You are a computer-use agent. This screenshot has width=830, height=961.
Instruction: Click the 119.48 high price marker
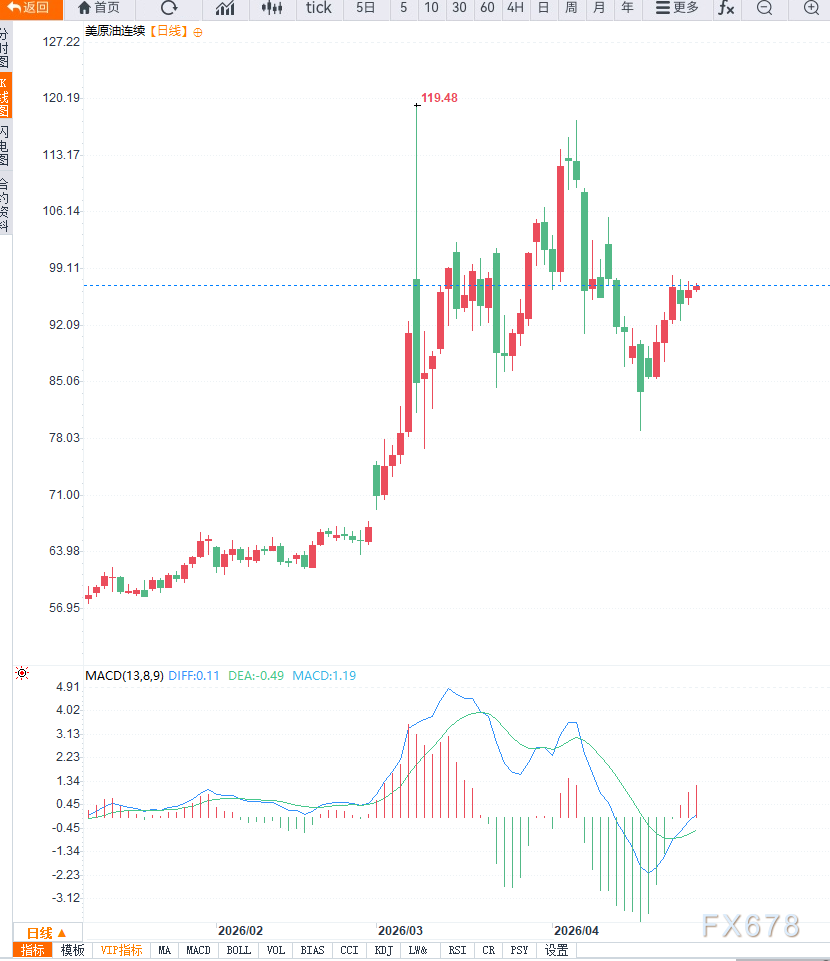439,98
